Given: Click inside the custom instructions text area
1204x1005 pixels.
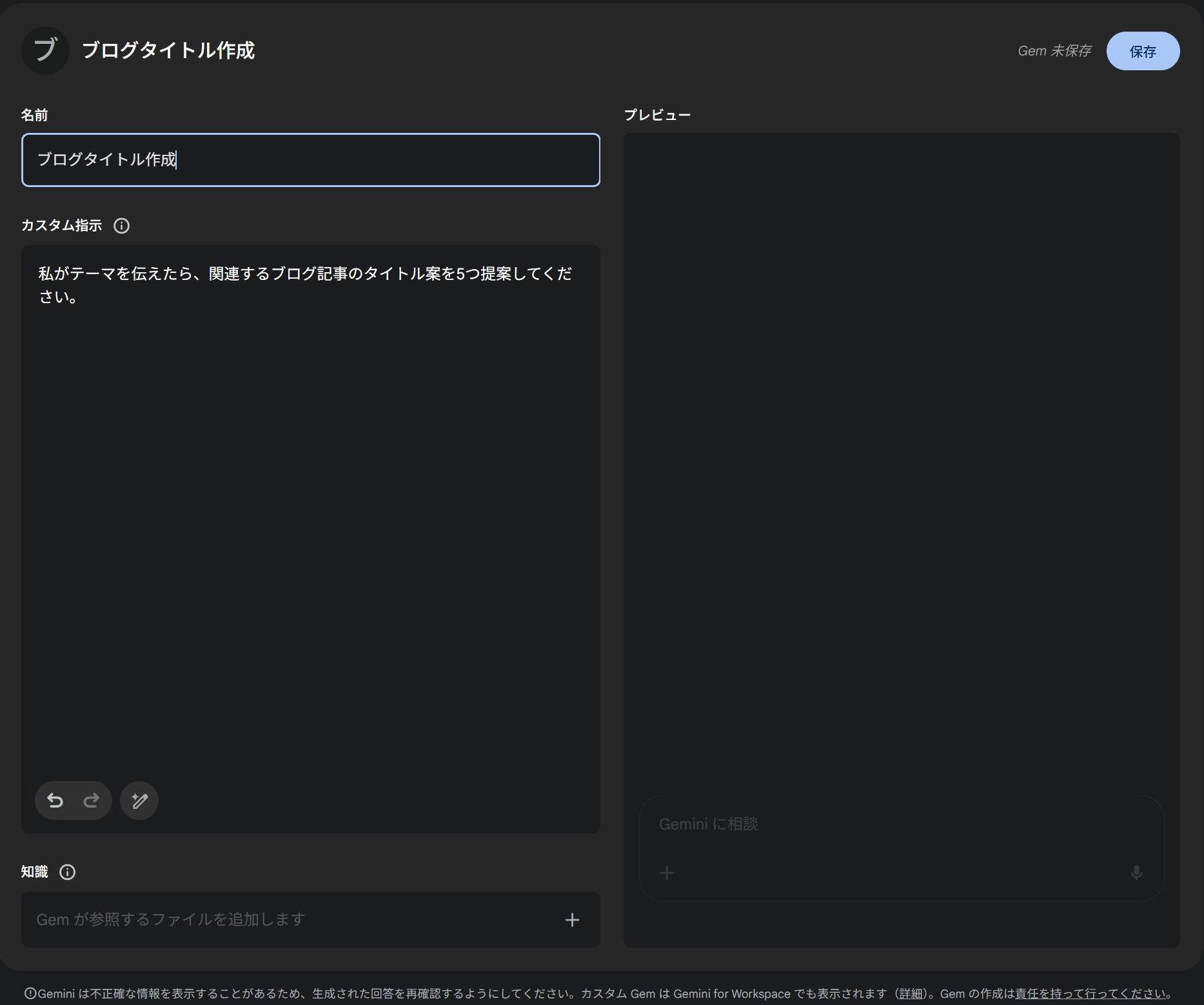Looking at the screenshot, I should click(x=310, y=516).
